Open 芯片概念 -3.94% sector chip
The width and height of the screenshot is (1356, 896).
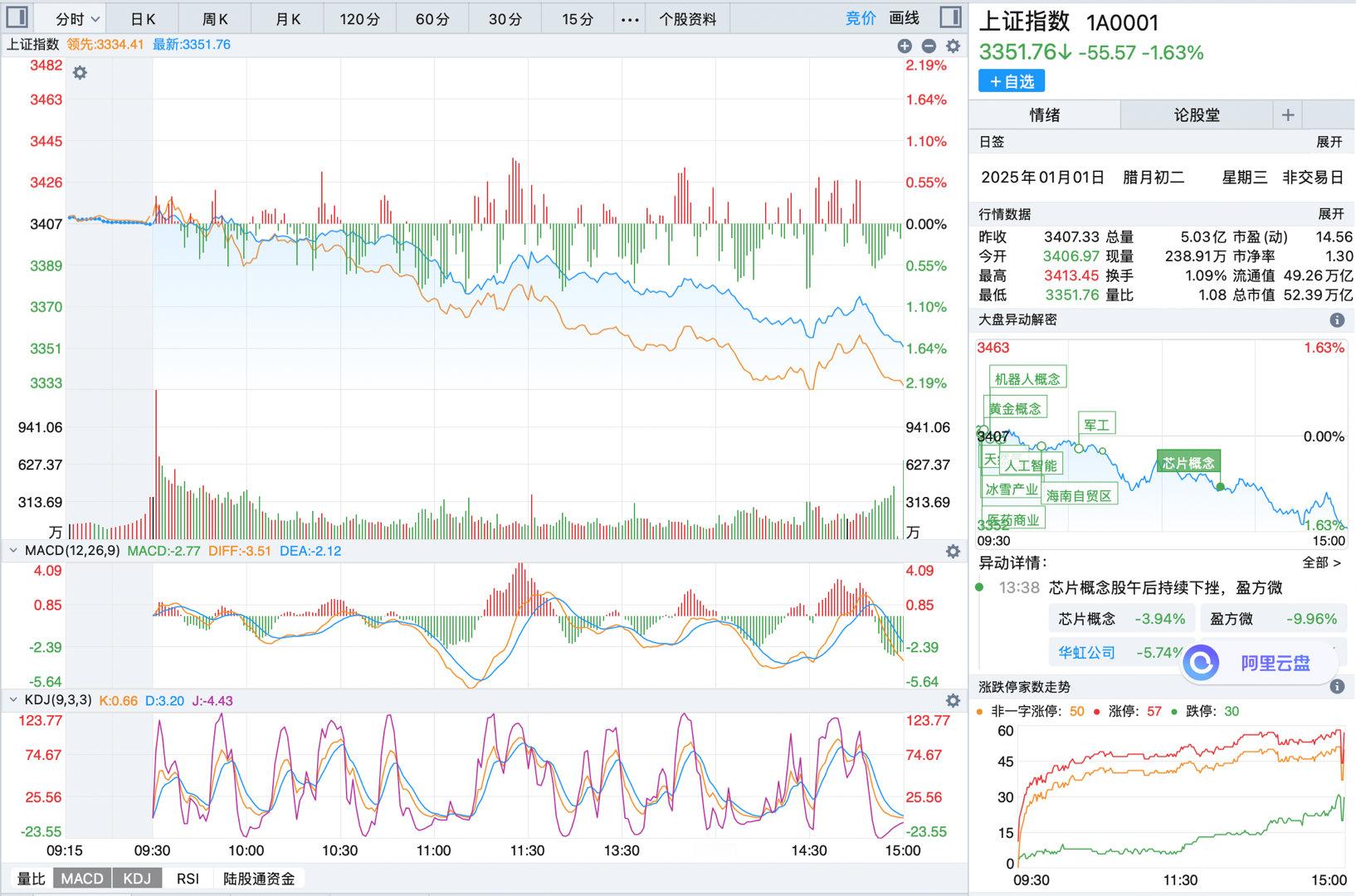click(x=1121, y=619)
